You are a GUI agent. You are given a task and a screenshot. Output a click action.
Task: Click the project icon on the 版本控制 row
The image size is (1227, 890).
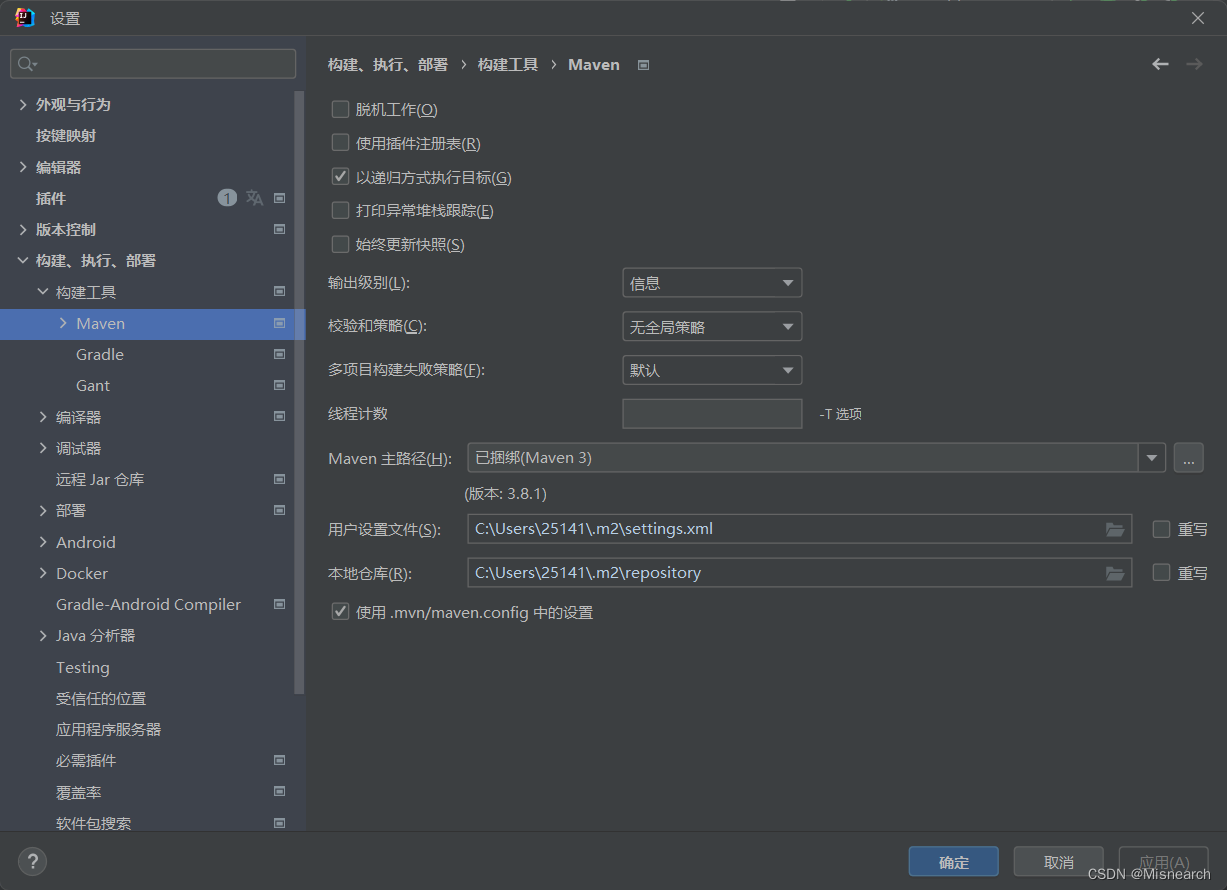point(280,229)
